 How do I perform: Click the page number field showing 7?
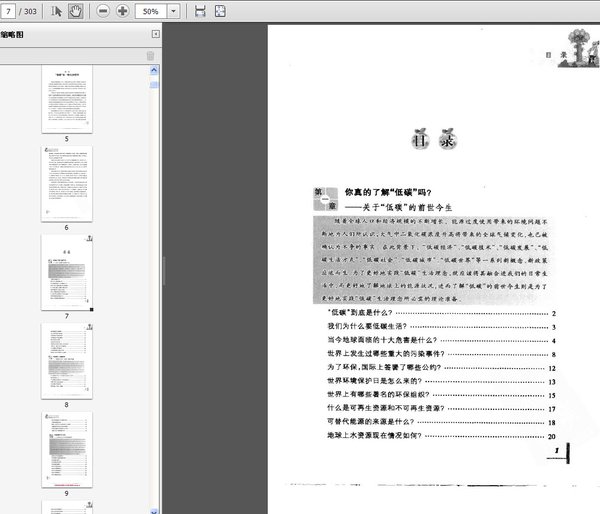point(8,11)
